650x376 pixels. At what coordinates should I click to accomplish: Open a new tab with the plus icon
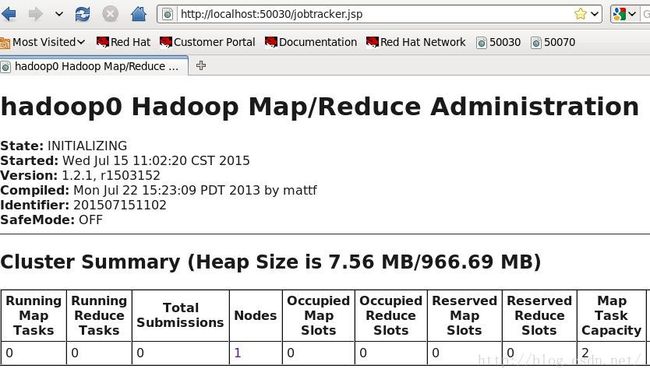201,65
